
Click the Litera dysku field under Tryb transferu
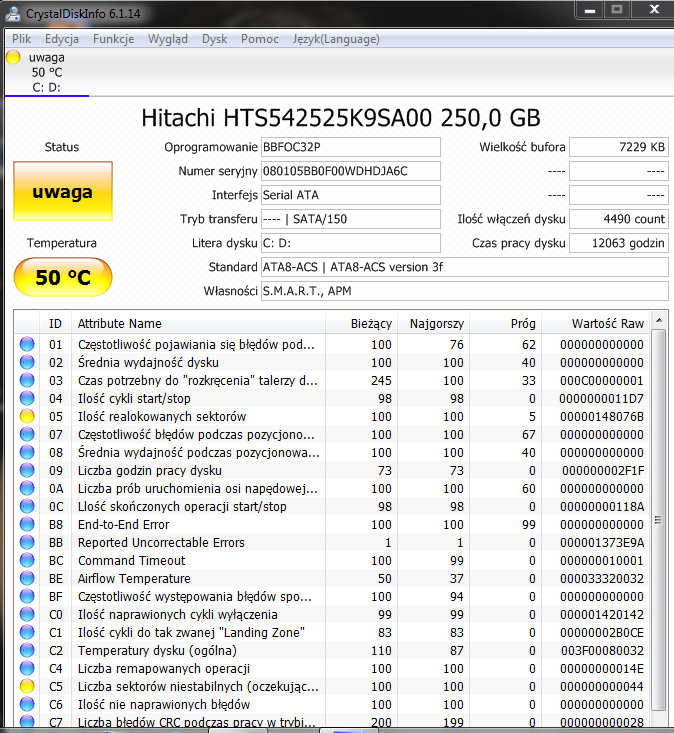[x=351, y=243]
